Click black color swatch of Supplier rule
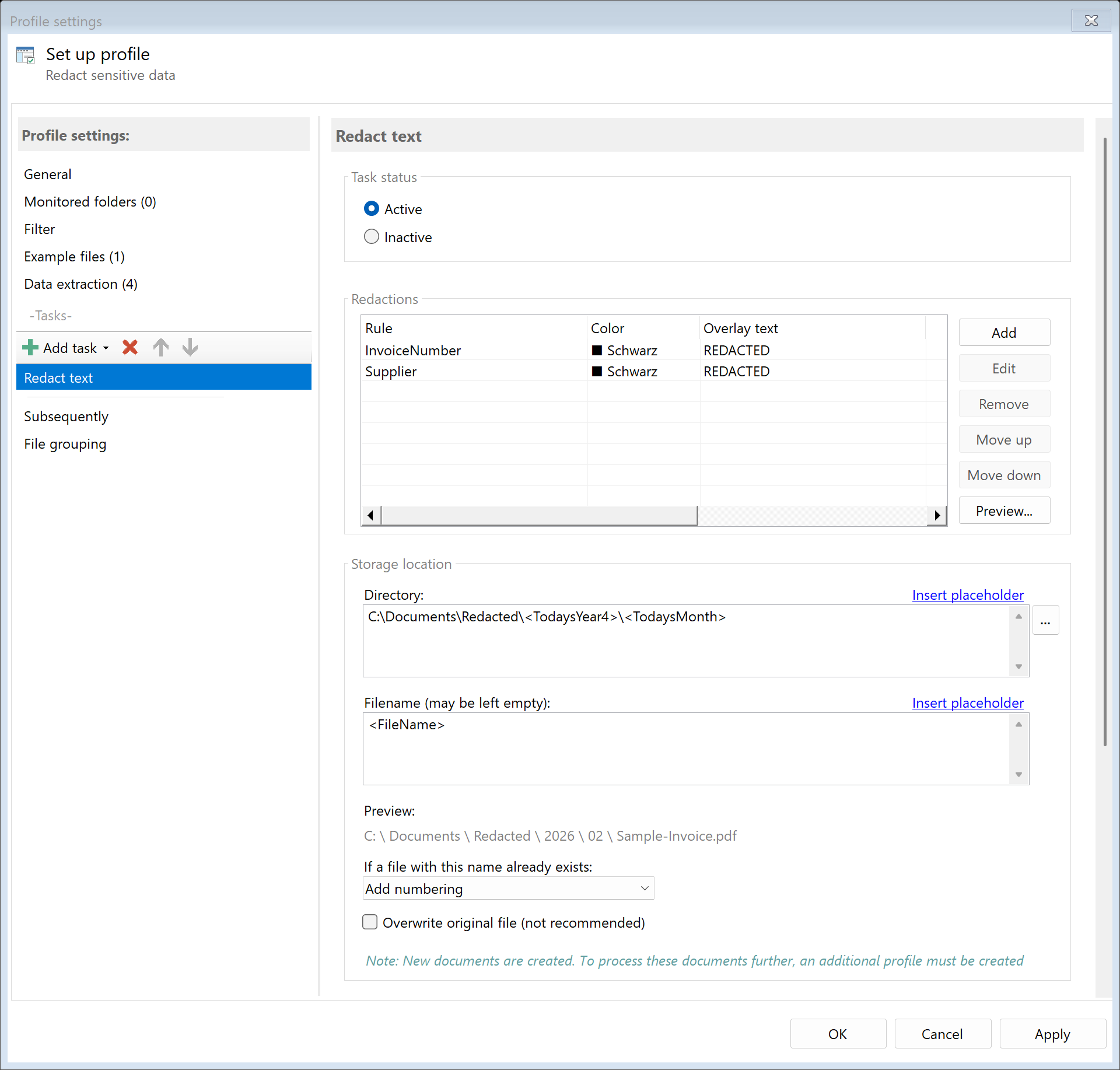The height and width of the screenshot is (1070, 1120). [597, 372]
